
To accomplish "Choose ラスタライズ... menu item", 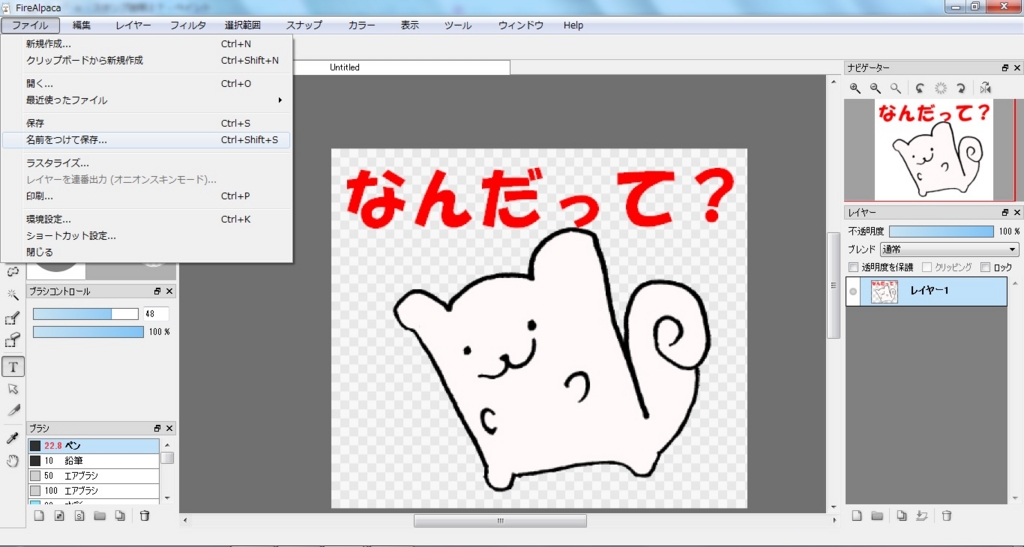I will tap(146, 163).
